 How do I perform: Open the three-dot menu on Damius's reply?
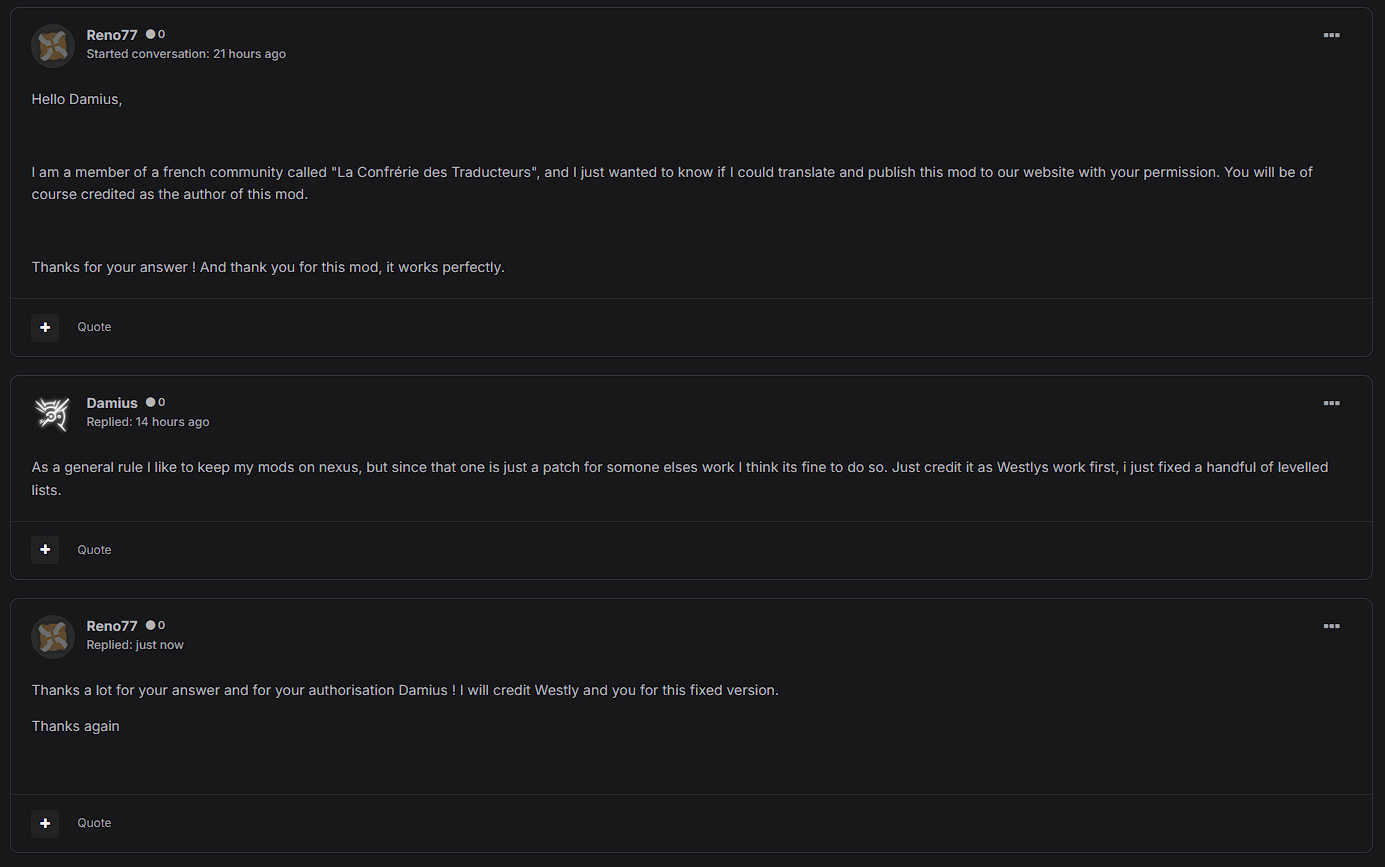click(1331, 403)
